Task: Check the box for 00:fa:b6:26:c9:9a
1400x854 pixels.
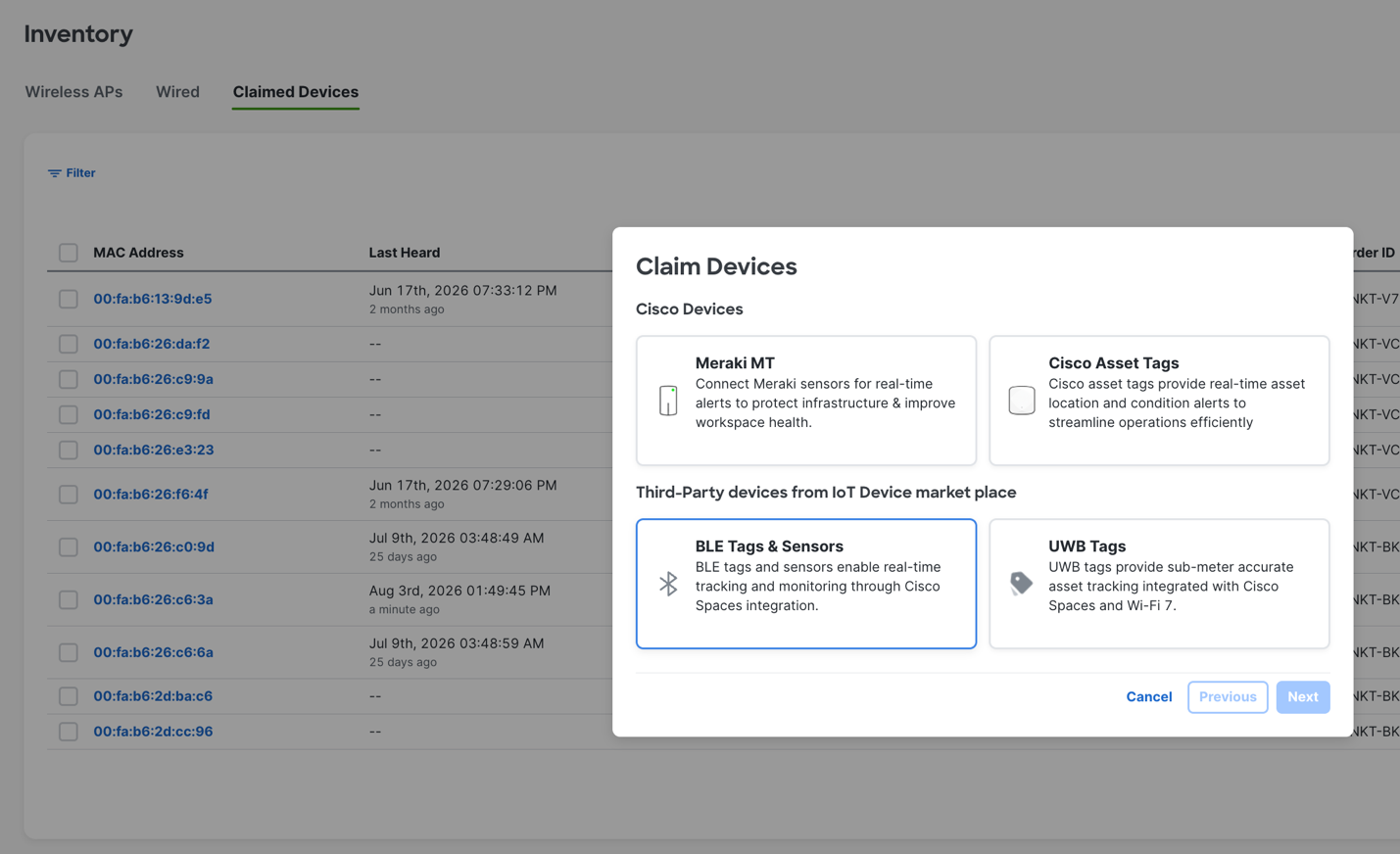Action: pos(69,379)
